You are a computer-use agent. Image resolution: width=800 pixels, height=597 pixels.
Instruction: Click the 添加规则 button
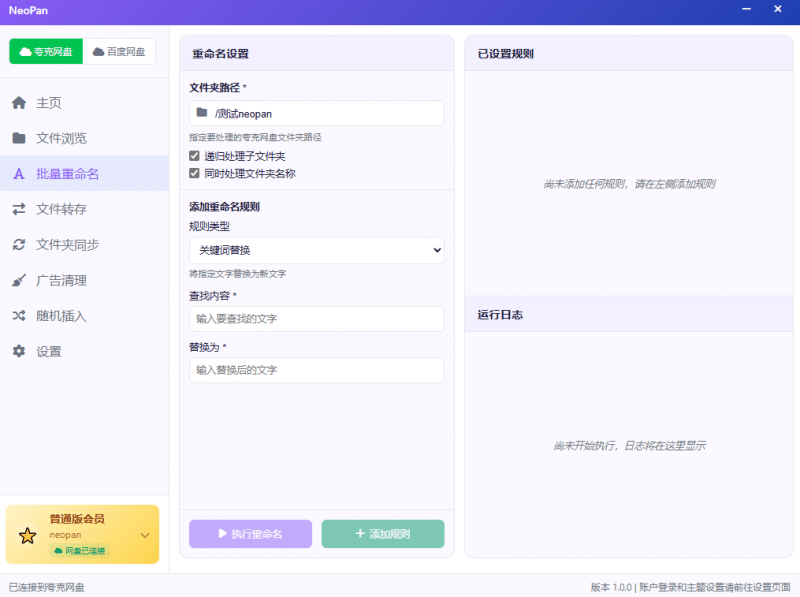[x=383, y=534]
